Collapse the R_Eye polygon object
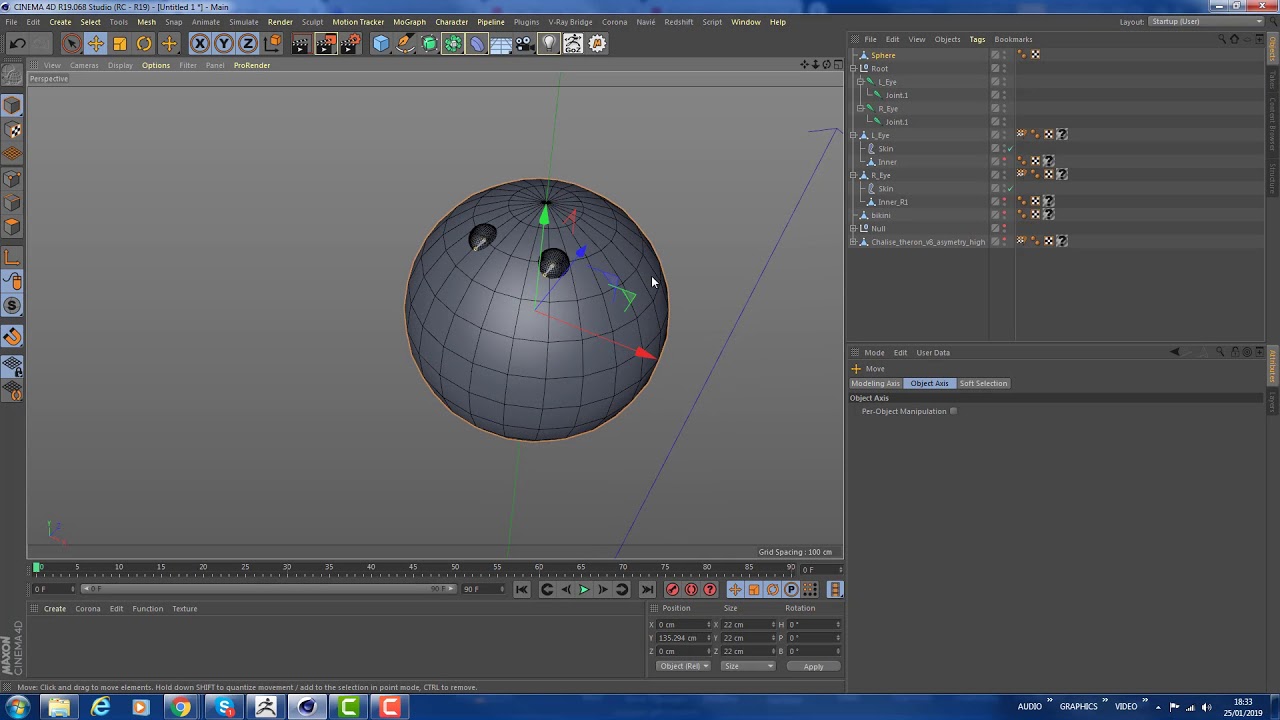The image size is (1280, 720). pos(854,175)
